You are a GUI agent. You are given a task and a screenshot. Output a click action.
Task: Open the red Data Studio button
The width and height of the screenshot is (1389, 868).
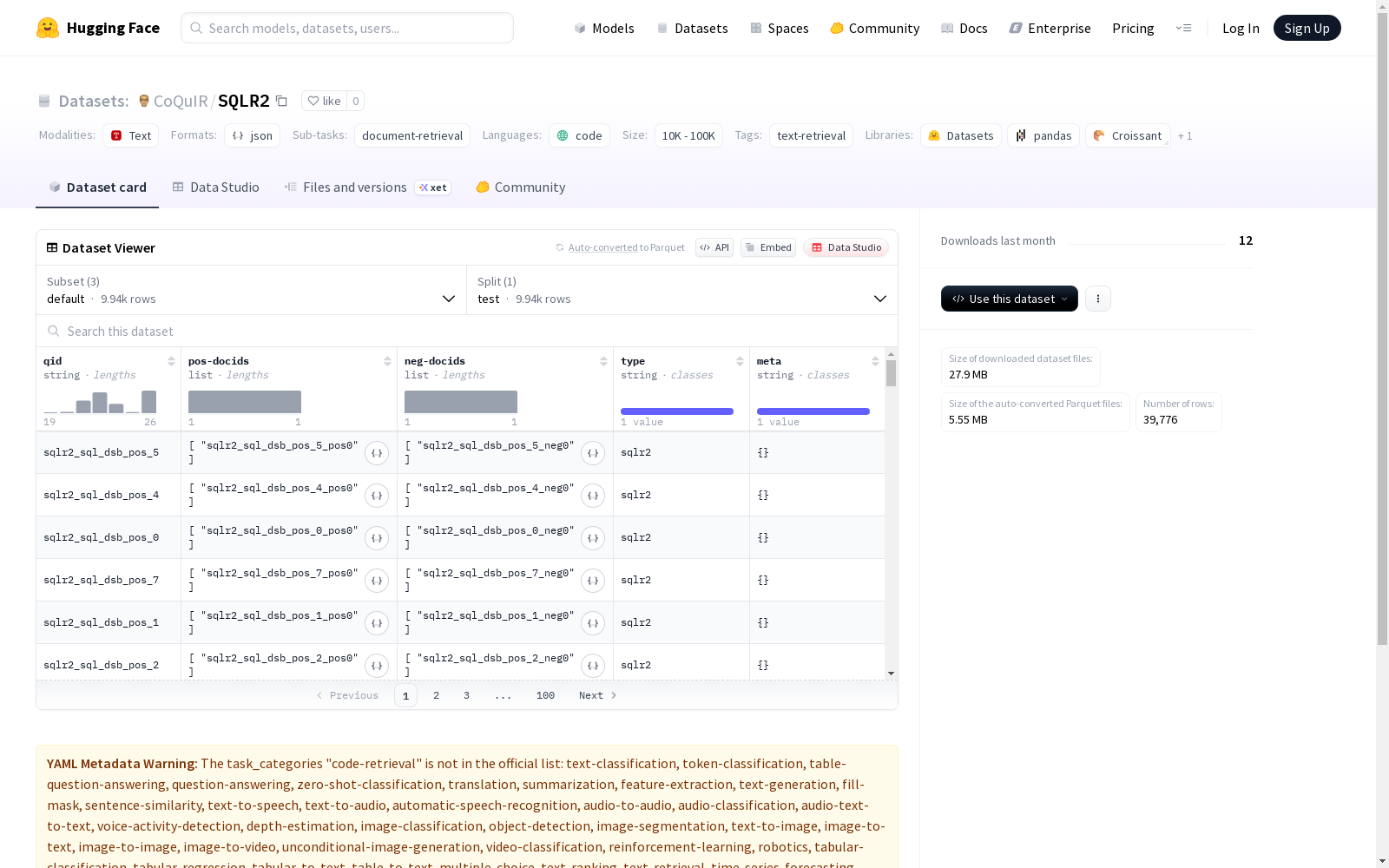[846, 247]
